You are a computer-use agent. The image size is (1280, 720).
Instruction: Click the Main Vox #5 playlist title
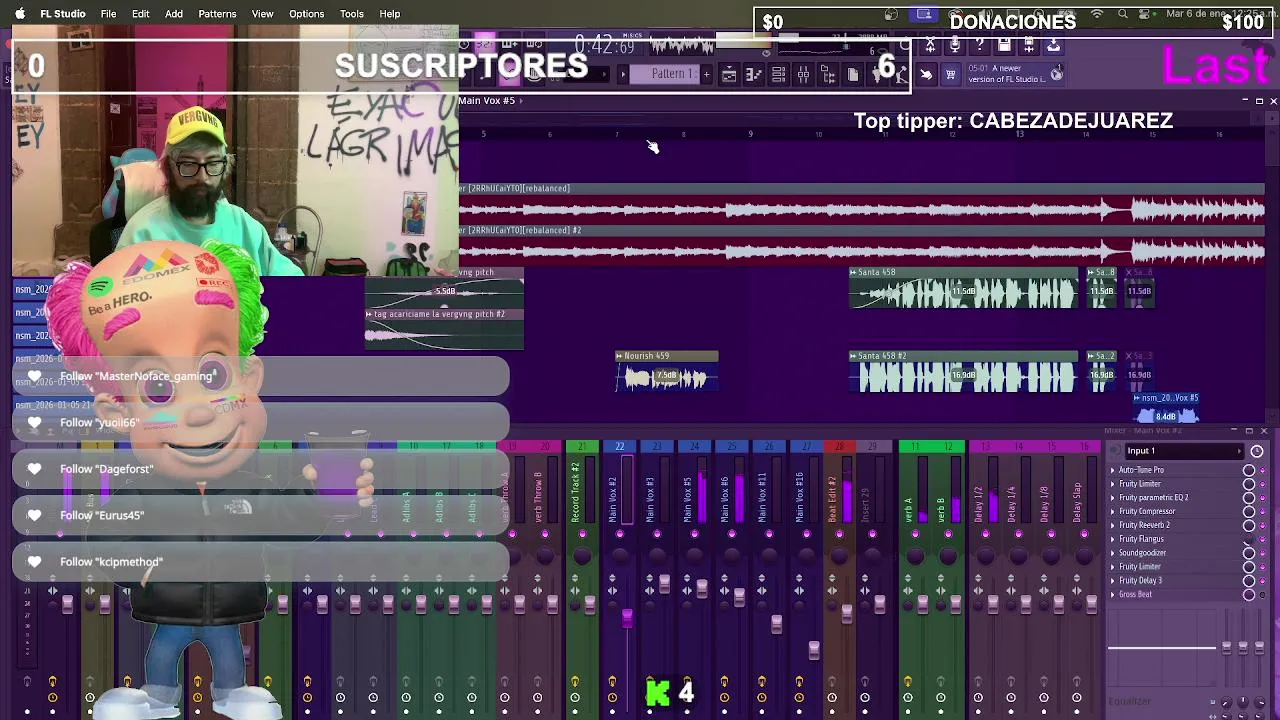click(x=486, y=100)
